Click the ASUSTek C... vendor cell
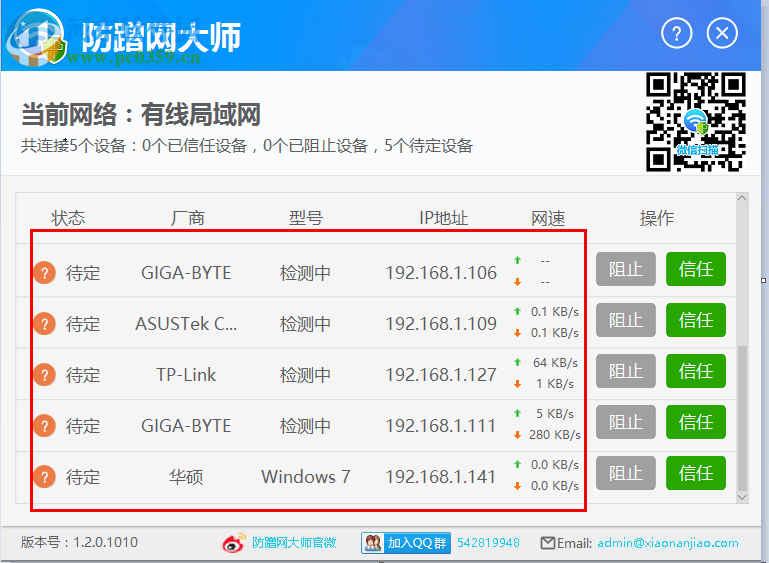Viewport: 769px width, 563px height. tap(186, 324)
